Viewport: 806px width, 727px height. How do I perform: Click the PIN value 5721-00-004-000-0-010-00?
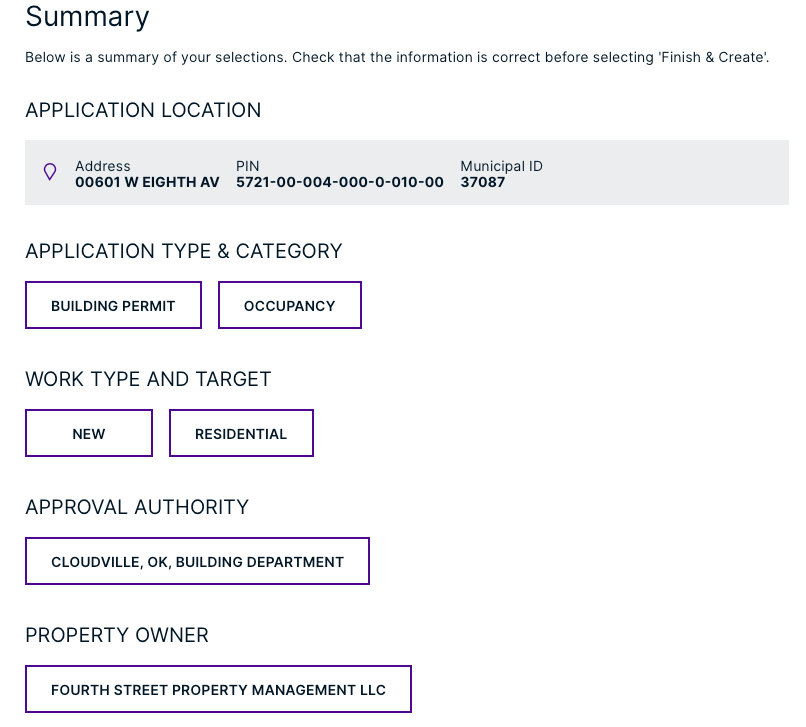click(340, 182)
